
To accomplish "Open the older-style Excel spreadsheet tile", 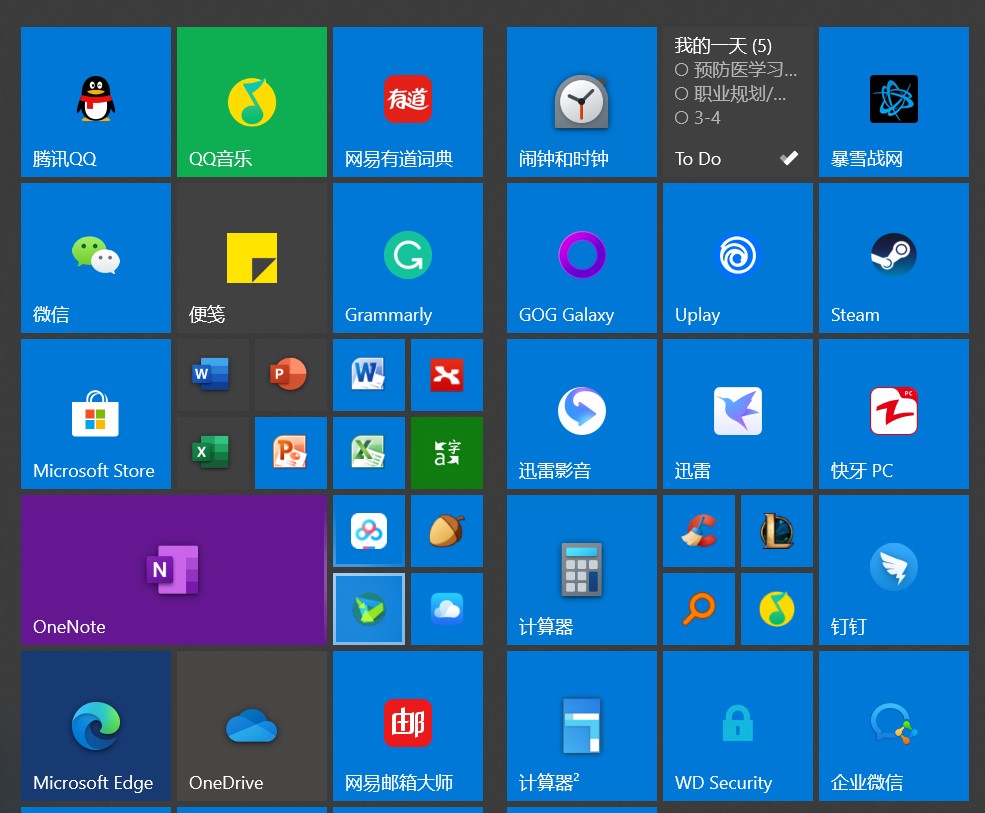I will [369, 453].
